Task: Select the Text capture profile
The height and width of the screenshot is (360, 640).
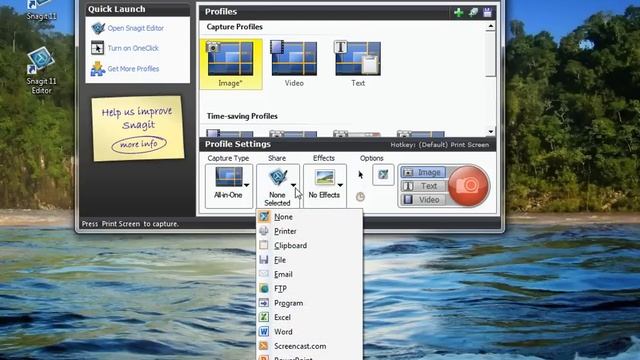Action: pos(358,64)
